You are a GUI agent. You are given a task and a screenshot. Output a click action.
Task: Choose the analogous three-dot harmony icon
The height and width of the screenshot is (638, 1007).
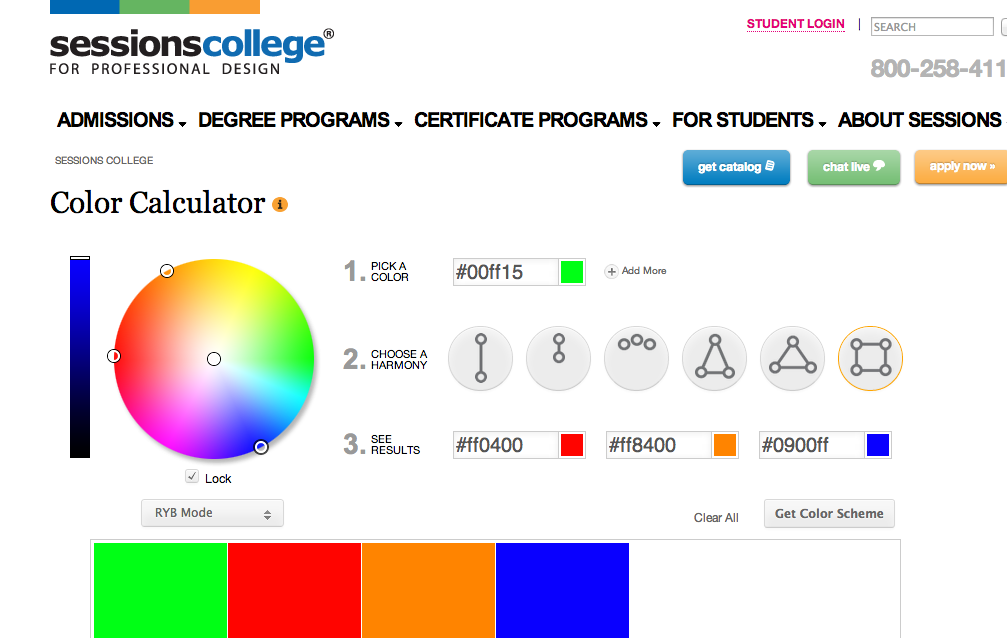(636, 357)
